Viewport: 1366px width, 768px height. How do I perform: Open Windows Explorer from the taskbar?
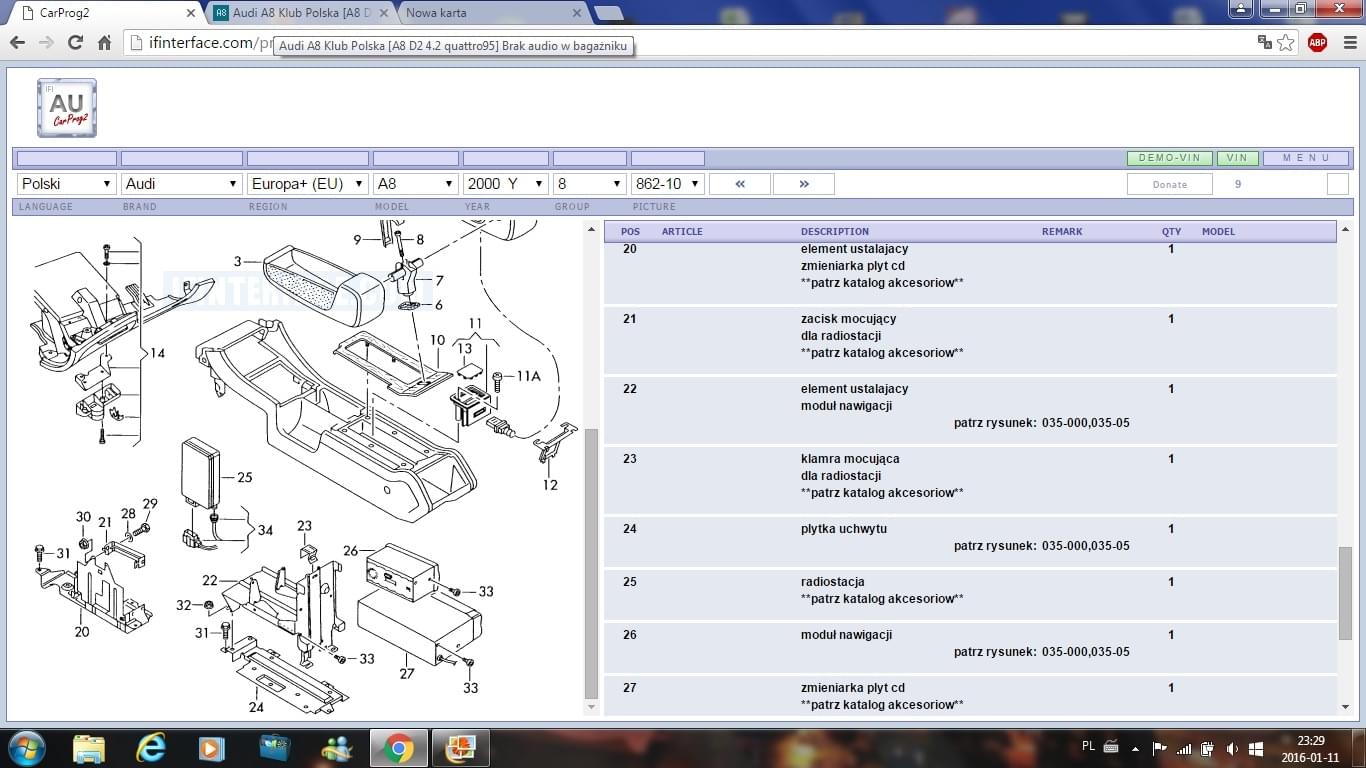(x=89, y=748)
